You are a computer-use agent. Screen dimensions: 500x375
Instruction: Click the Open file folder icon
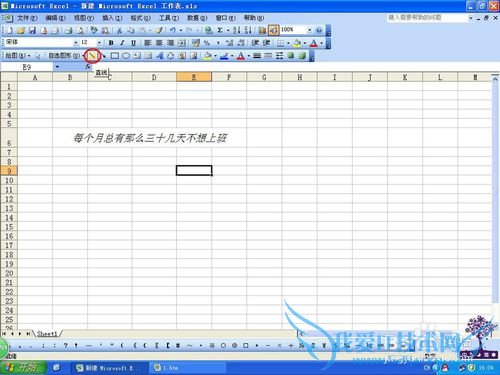pos(21,30)
